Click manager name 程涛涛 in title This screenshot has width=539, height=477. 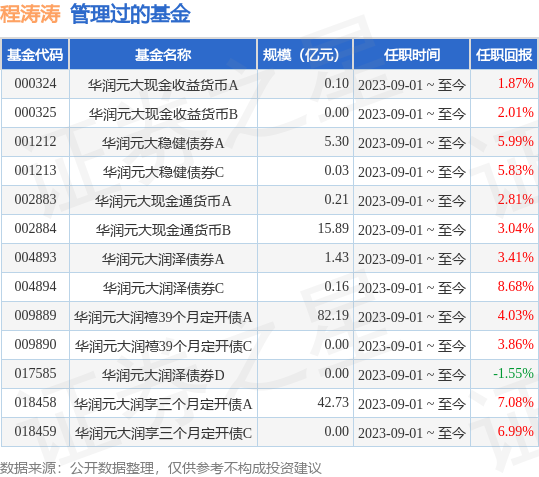(30, 14)
